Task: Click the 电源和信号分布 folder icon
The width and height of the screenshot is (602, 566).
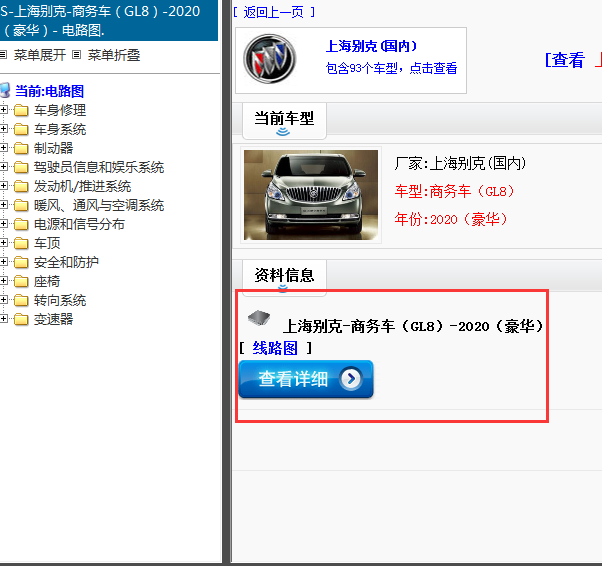Action: point(21,224)
